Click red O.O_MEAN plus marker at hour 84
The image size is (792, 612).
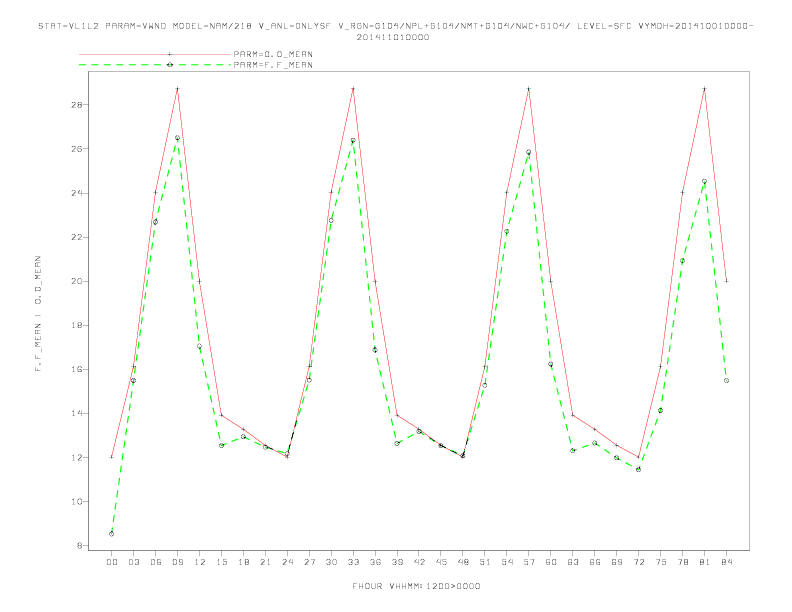coord(726,281)
